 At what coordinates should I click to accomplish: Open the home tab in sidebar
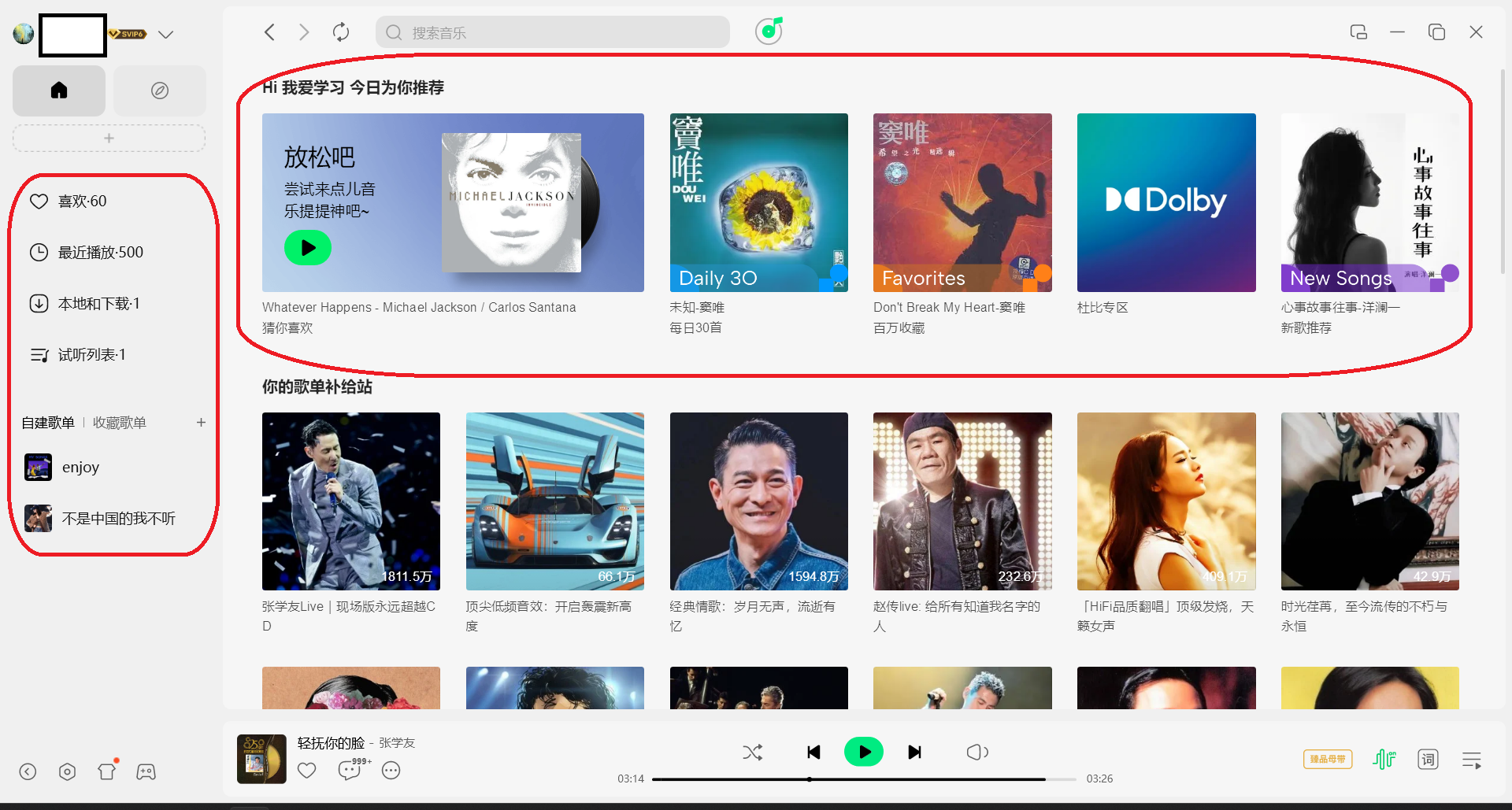(59, 91)
